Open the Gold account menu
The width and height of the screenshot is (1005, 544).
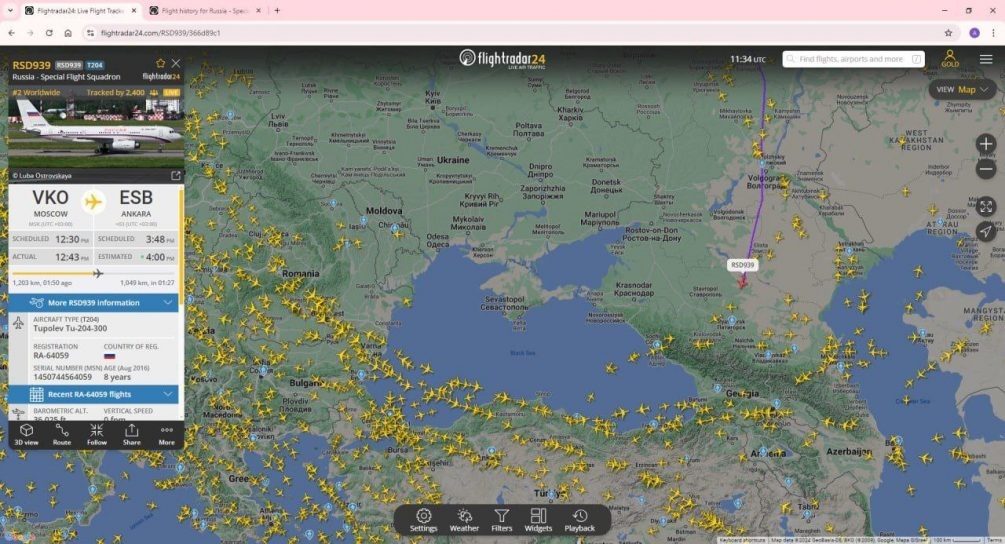[950, 59]
